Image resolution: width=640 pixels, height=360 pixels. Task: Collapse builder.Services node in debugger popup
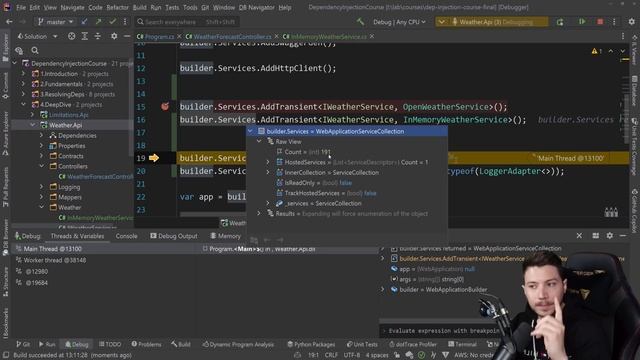tap(250, 131)
